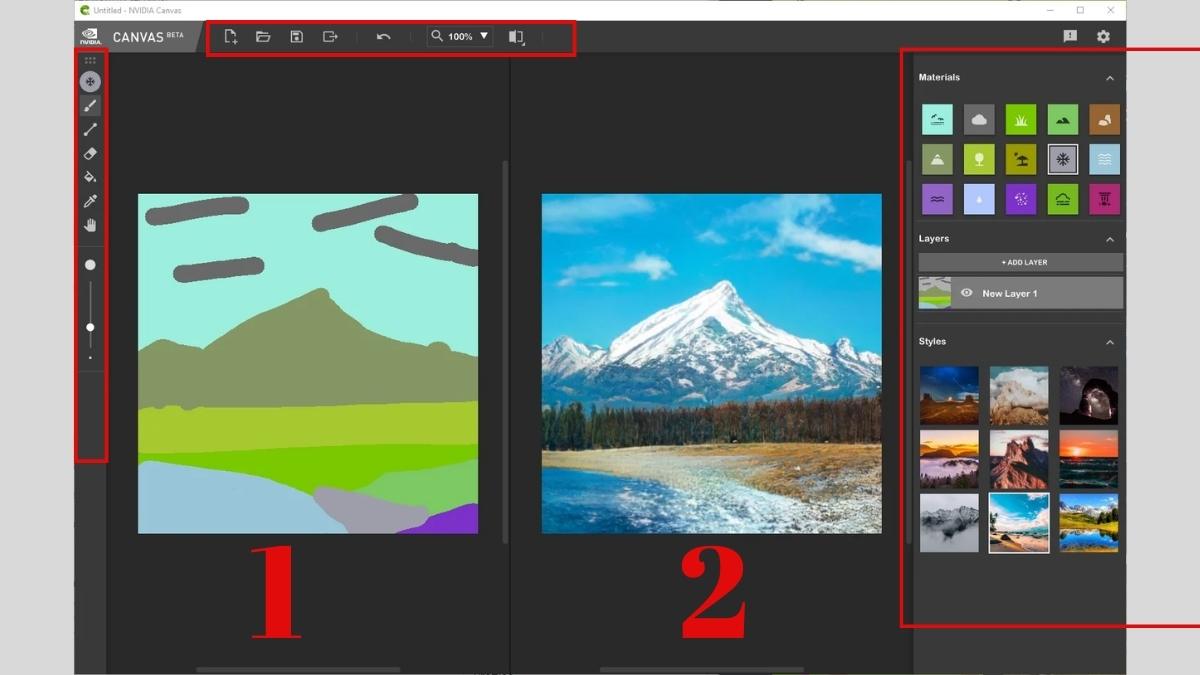Viewport: 1200px width, 675px height.
Task: Select the Hand pan tool
Action: [x=90, y=226]
